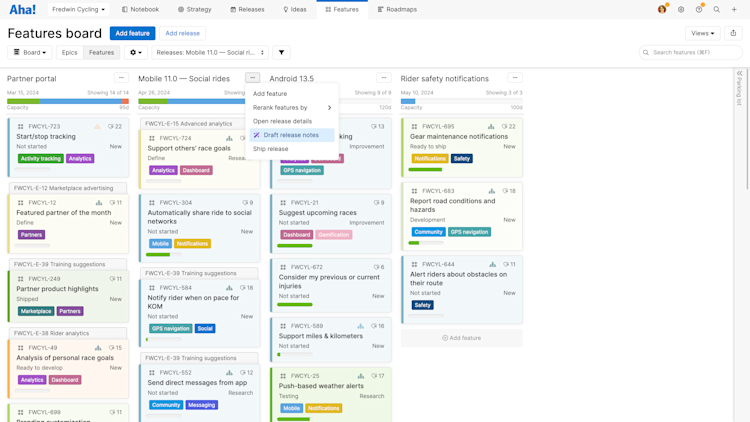The height and width of the screenshot is (422, 750).
Task: Choose Draft release notes menu item
Action: 292,135
